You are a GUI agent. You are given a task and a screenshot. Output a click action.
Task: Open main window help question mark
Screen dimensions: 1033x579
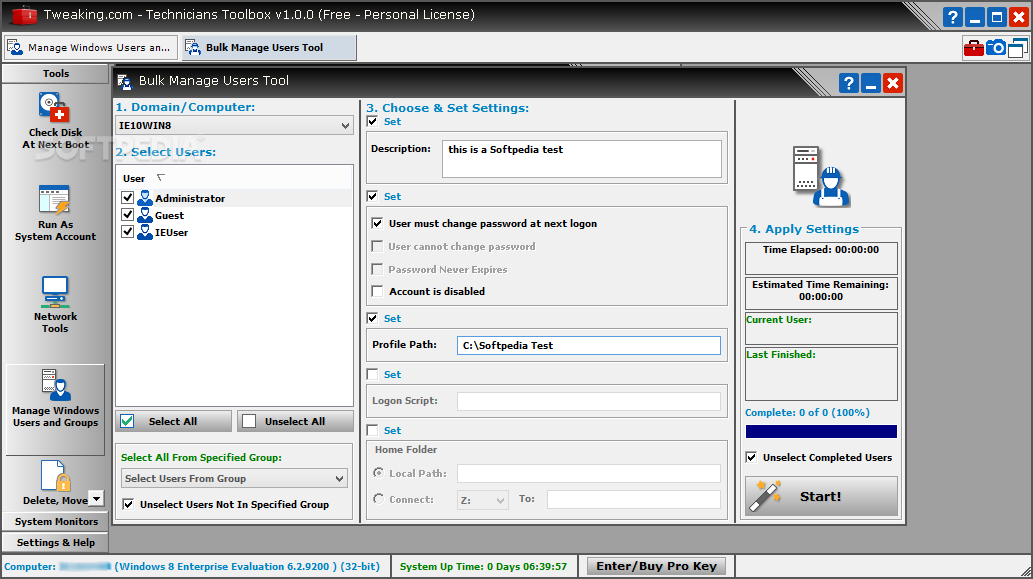953,17
